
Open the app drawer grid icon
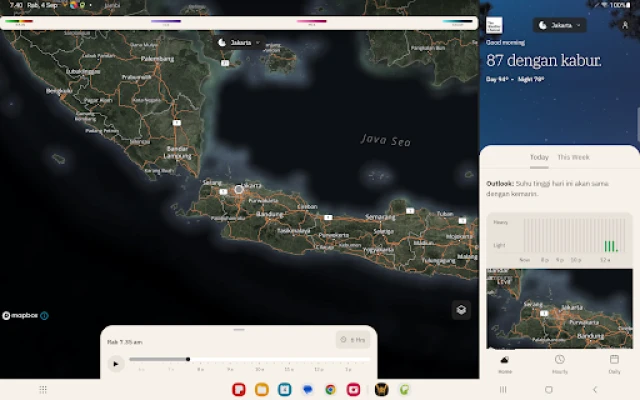tap(43, 389)
